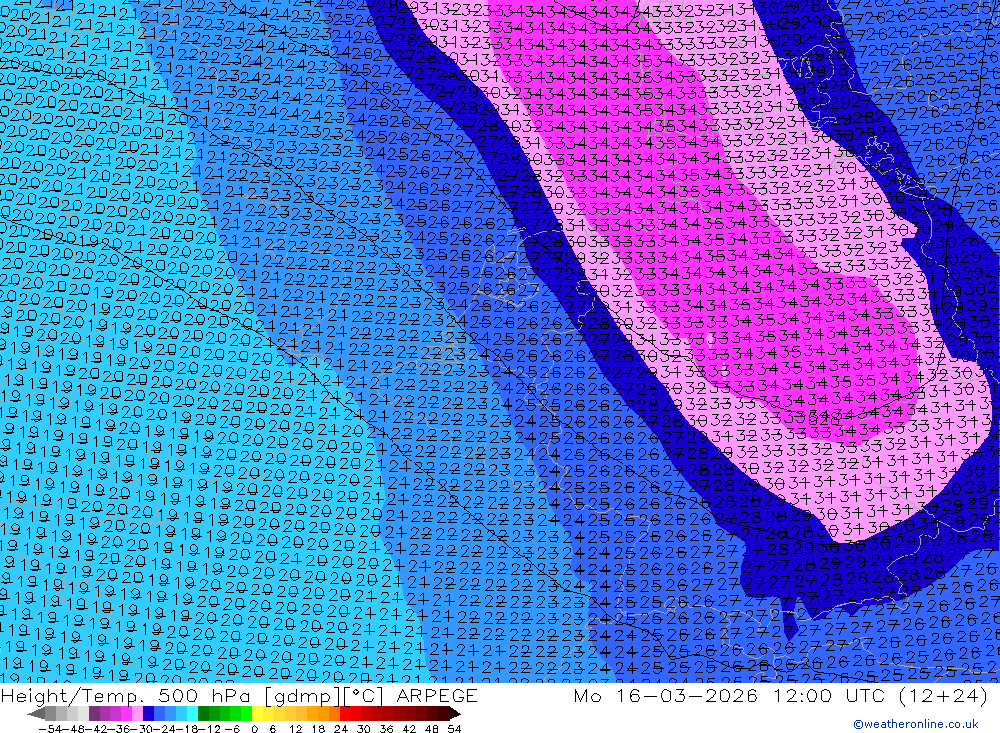Click the '36' legend scale label

(386, 729)
